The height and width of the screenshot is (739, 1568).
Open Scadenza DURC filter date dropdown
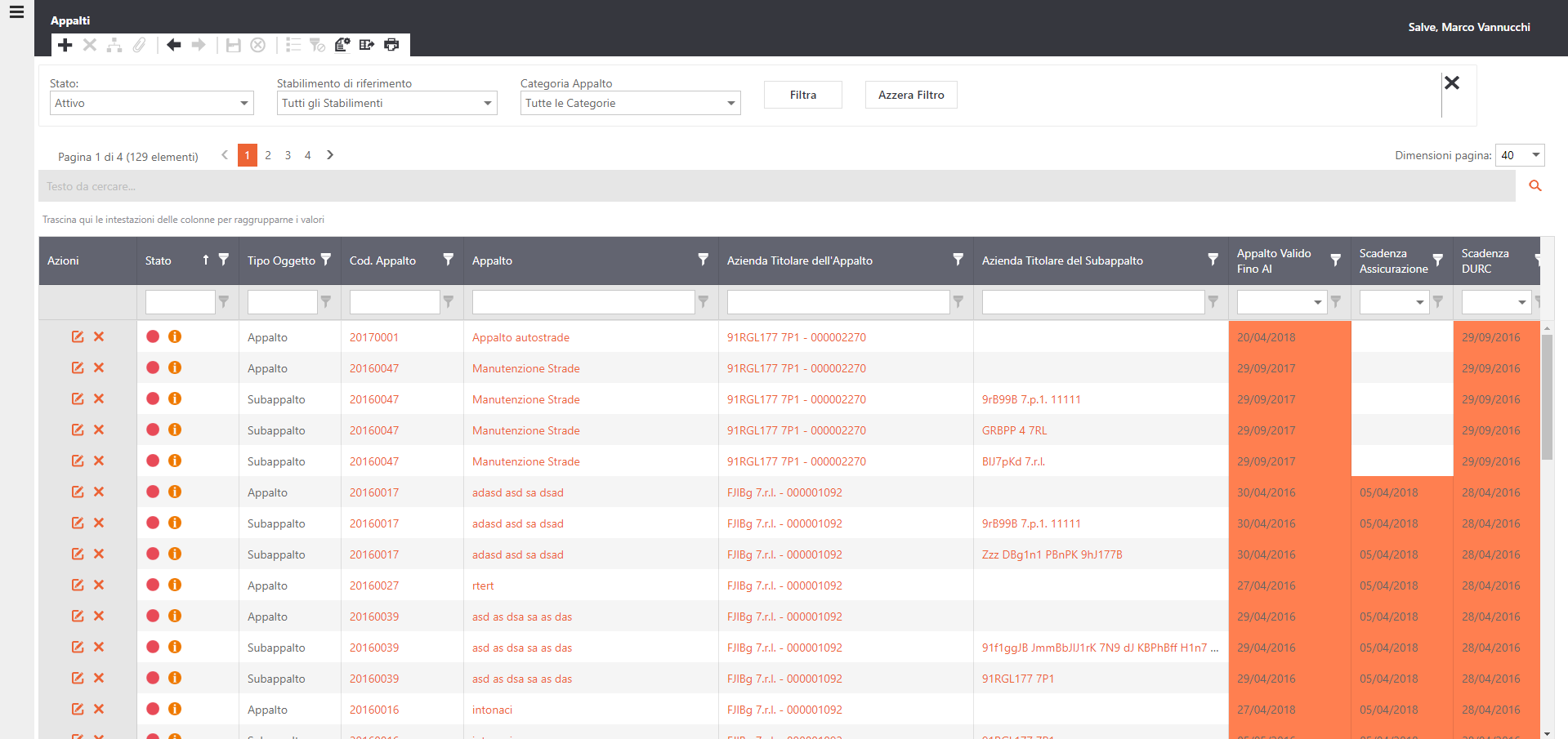(x=1521, y=302)
